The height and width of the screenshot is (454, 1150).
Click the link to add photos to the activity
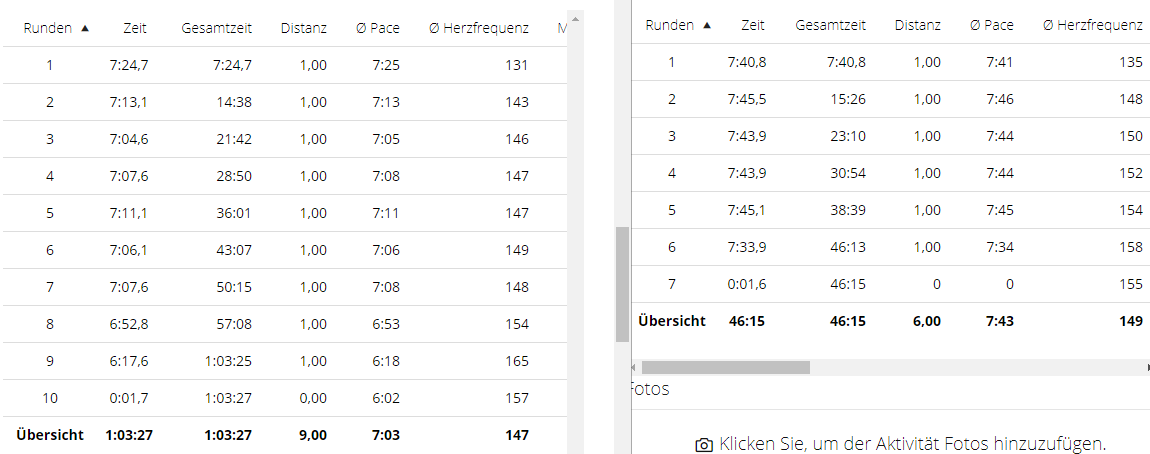(x=912, y=444)
